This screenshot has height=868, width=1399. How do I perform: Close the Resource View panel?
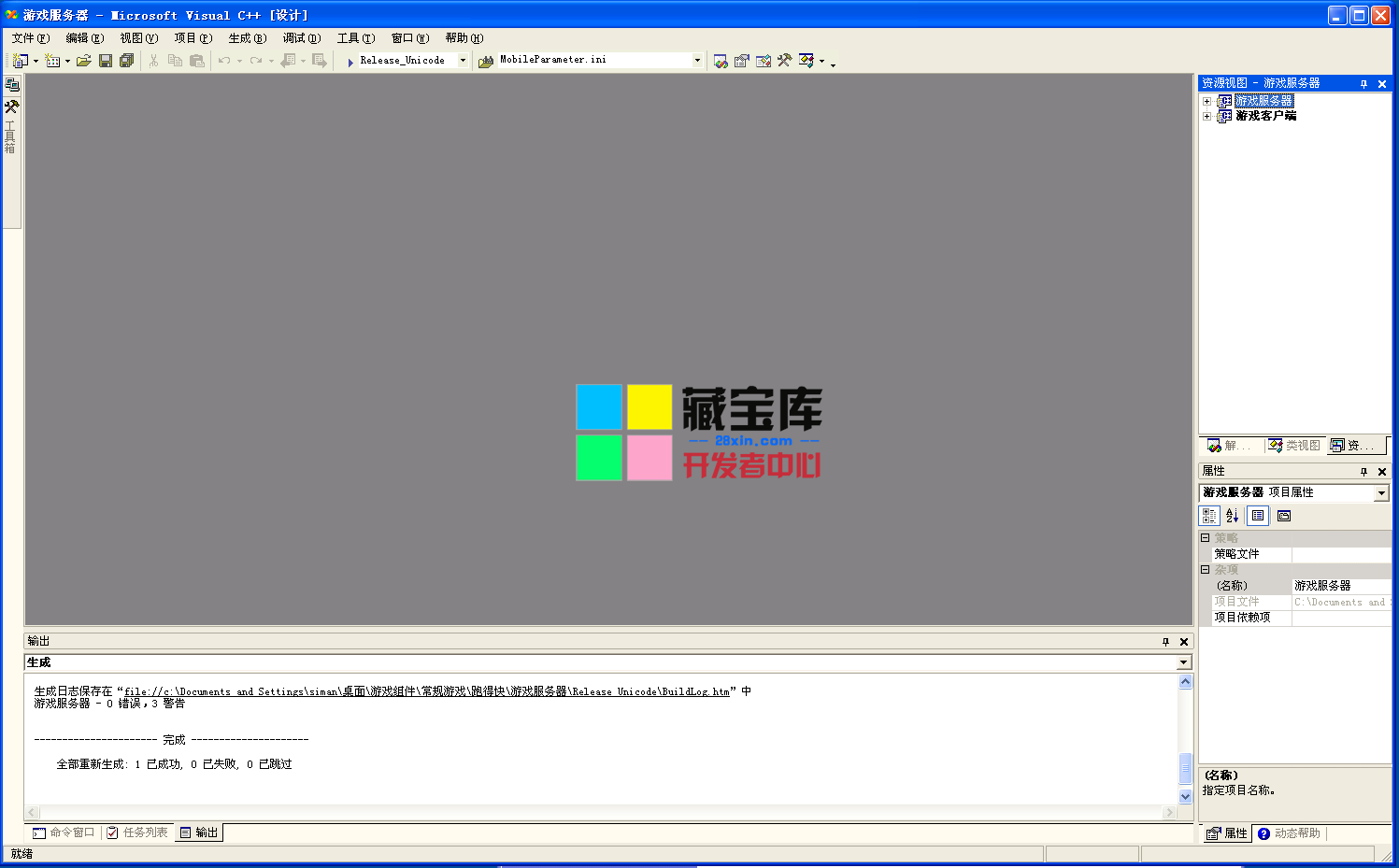[1382, 84]
